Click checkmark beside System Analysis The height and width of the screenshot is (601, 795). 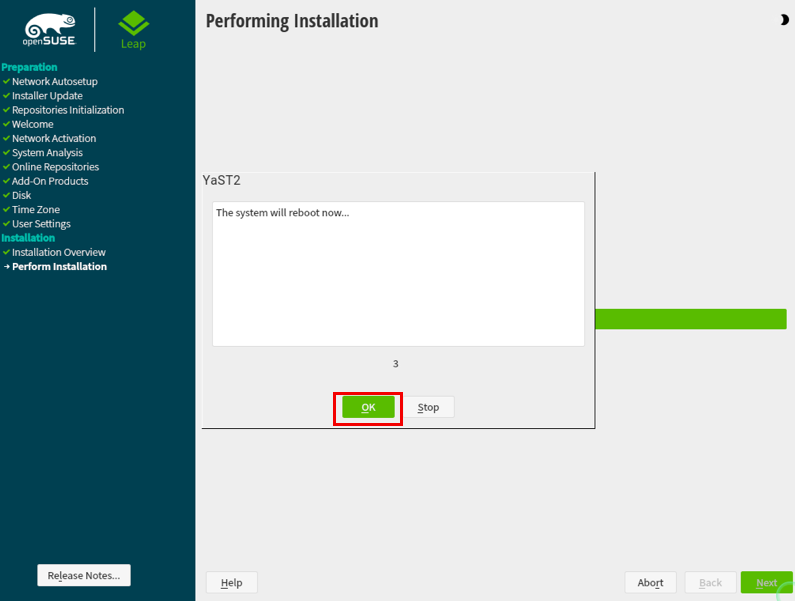tap(6, 152)
